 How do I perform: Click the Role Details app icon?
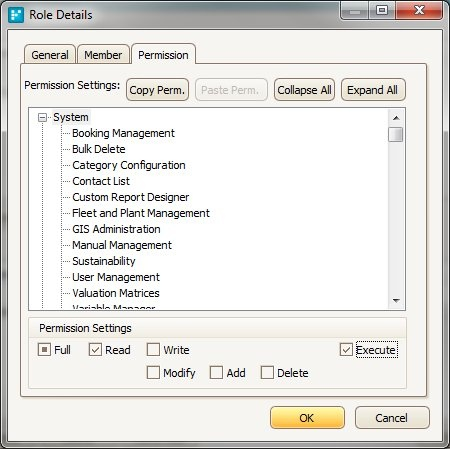16,15
